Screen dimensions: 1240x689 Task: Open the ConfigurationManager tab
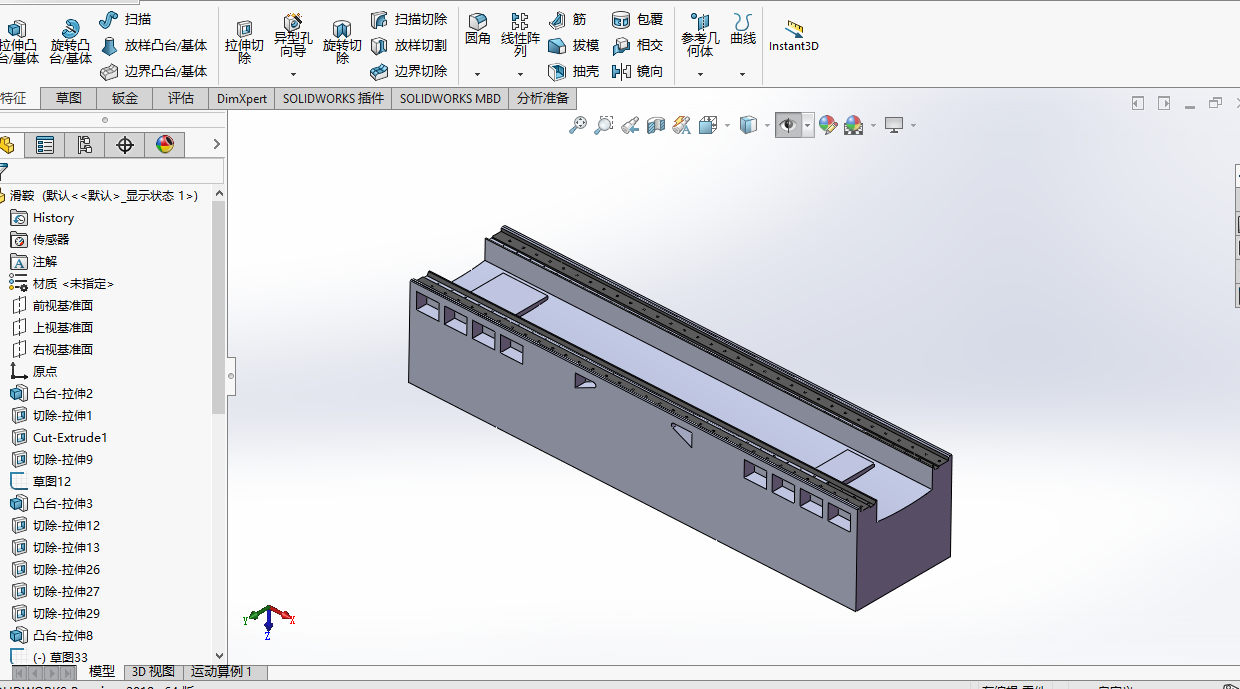(x=85, y=145)
